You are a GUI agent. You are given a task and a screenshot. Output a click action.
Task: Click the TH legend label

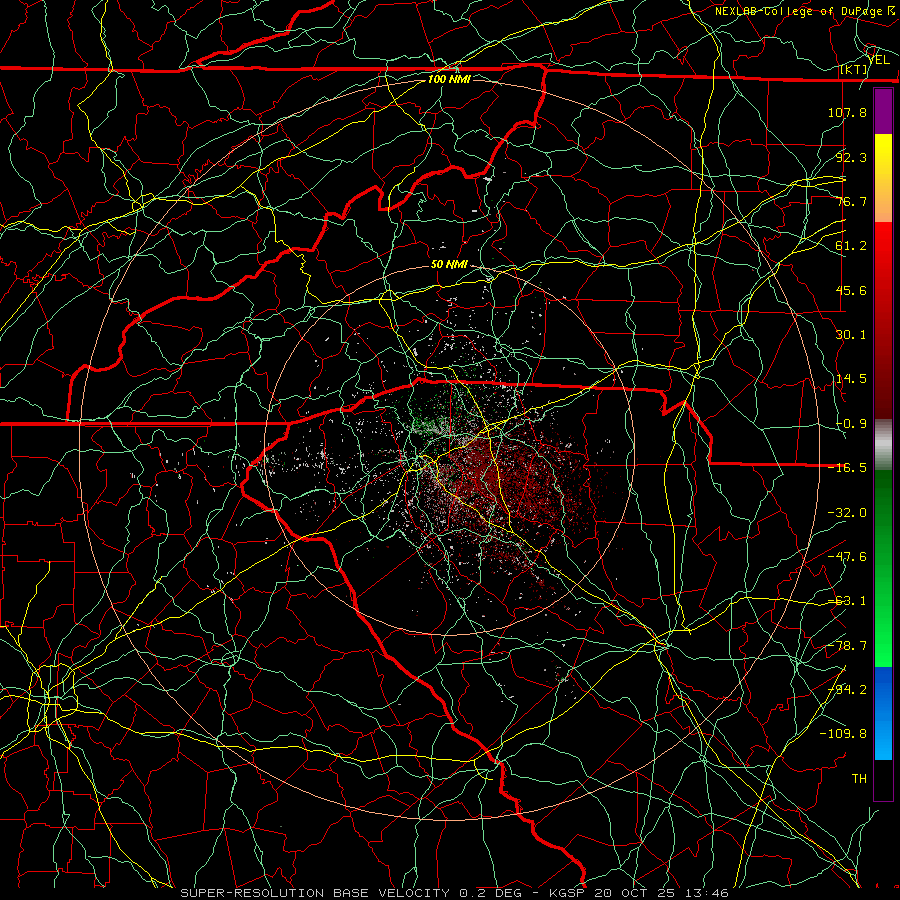coord(859,779)
